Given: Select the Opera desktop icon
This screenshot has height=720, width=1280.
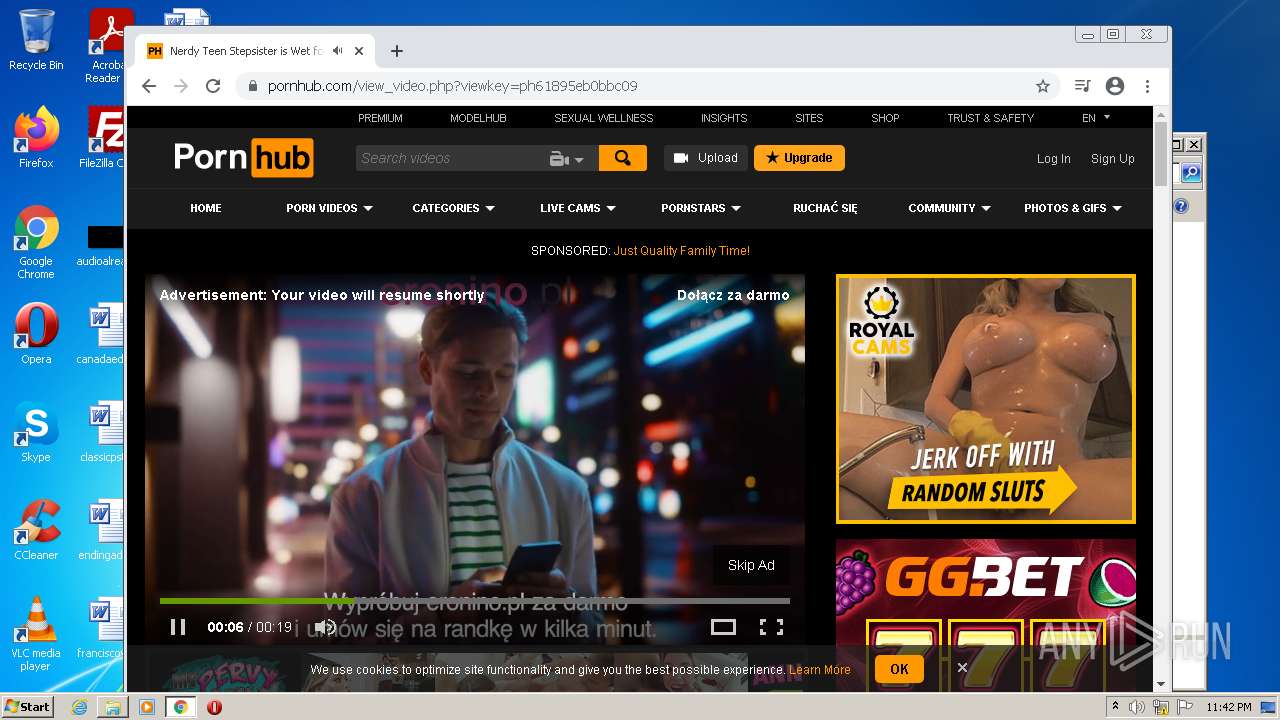Looking at the screenshot, I should tap(36, 334).
